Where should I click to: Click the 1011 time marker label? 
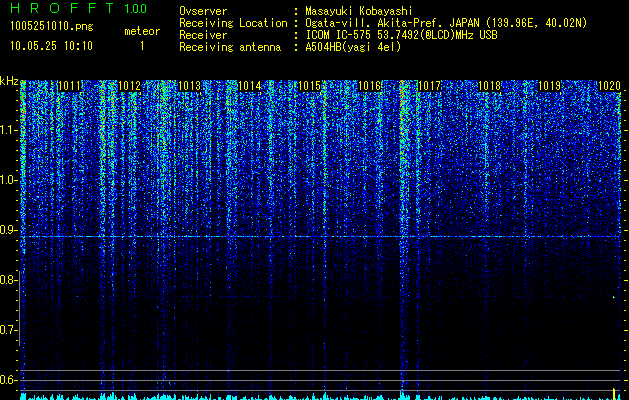(x=69, y=86)
